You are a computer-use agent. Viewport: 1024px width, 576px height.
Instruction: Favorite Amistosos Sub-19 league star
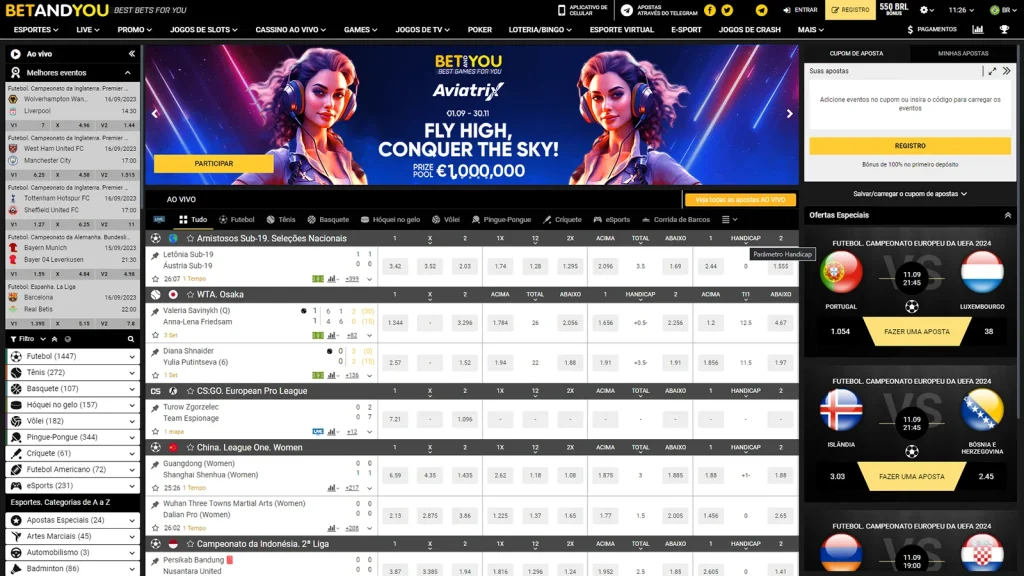coord(190,238)
